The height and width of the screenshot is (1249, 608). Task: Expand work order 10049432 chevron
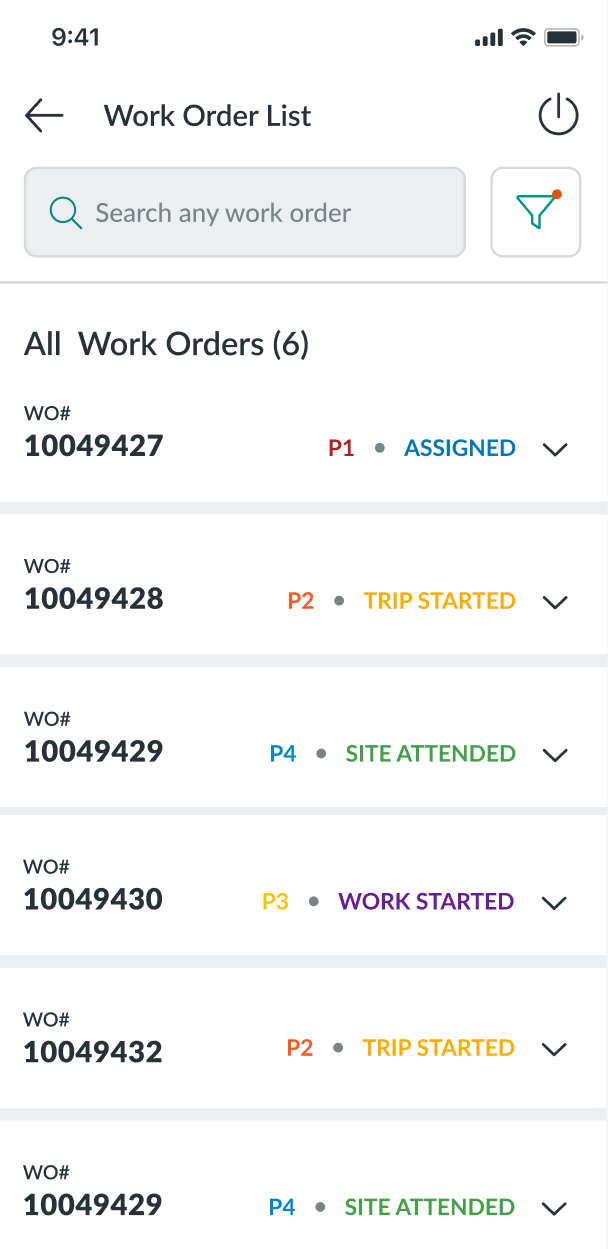555,1049
